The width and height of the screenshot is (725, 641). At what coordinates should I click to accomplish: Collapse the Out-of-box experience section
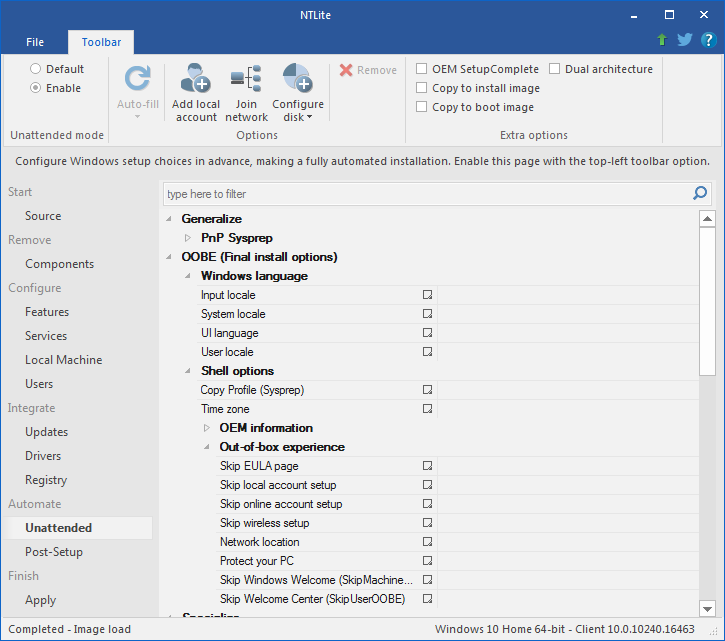(x=207, y=447)
